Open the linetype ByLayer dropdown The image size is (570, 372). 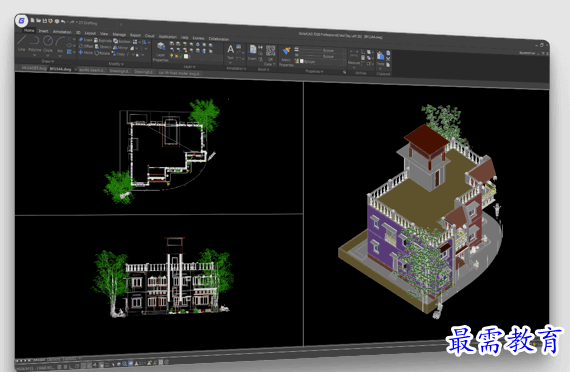click(x=322, y=56)
